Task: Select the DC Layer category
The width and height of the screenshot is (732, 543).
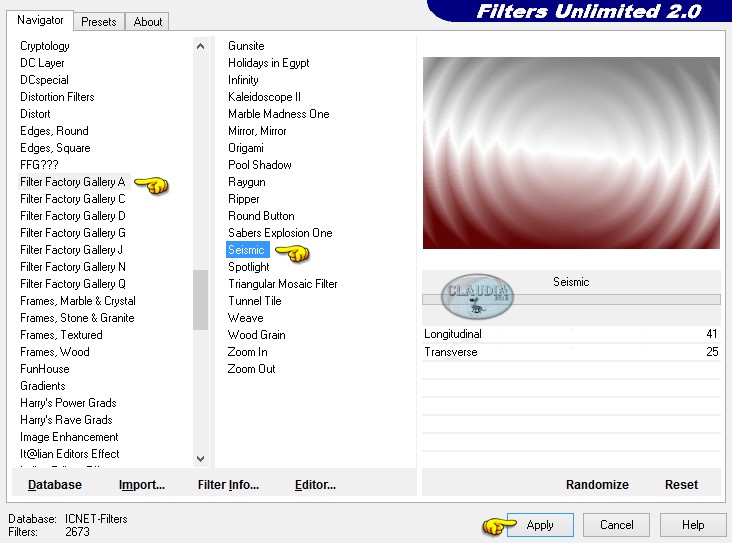Action: (x=42, y=63)
